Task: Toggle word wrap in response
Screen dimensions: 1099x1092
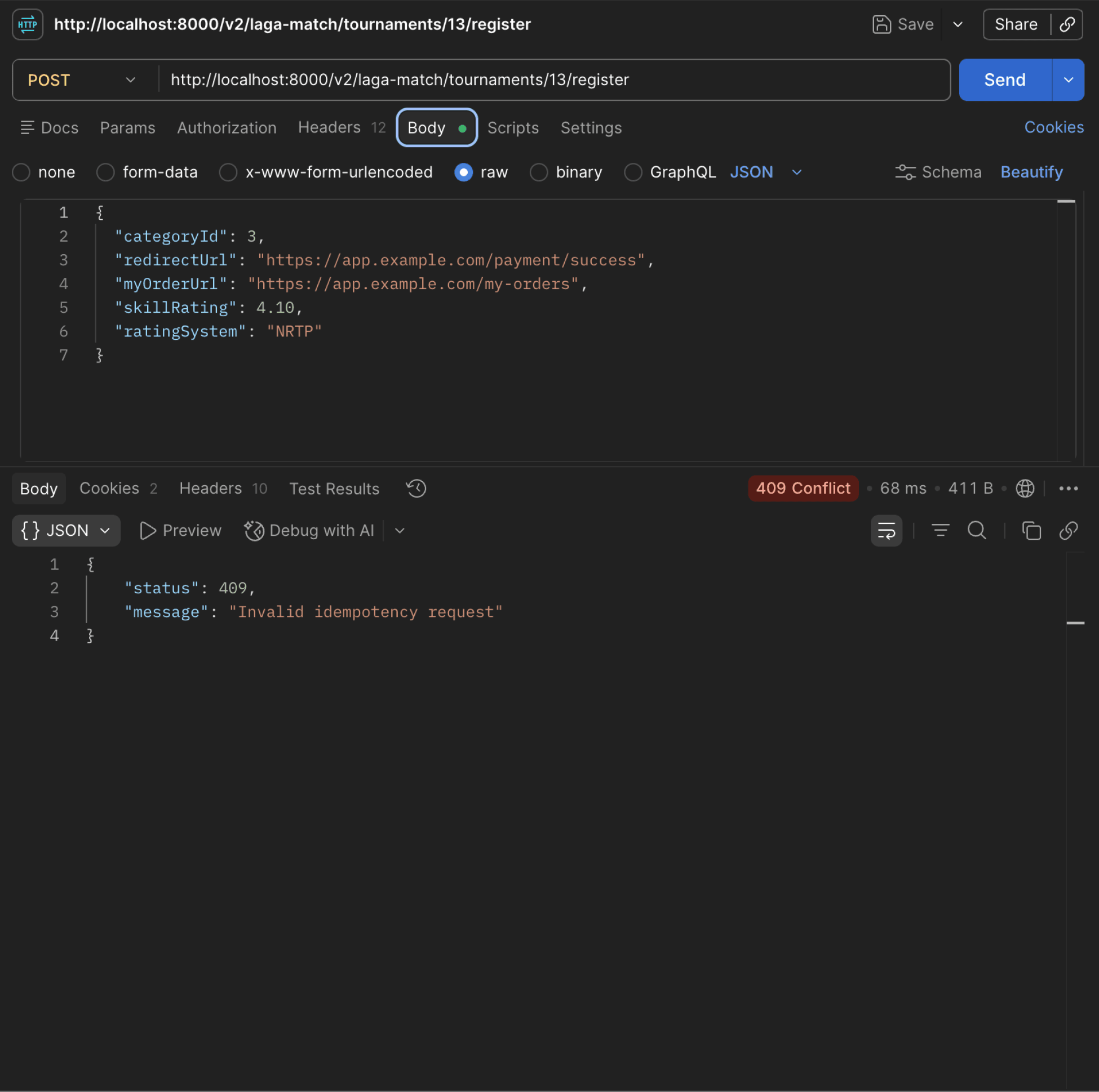Action: click(886, 530)
